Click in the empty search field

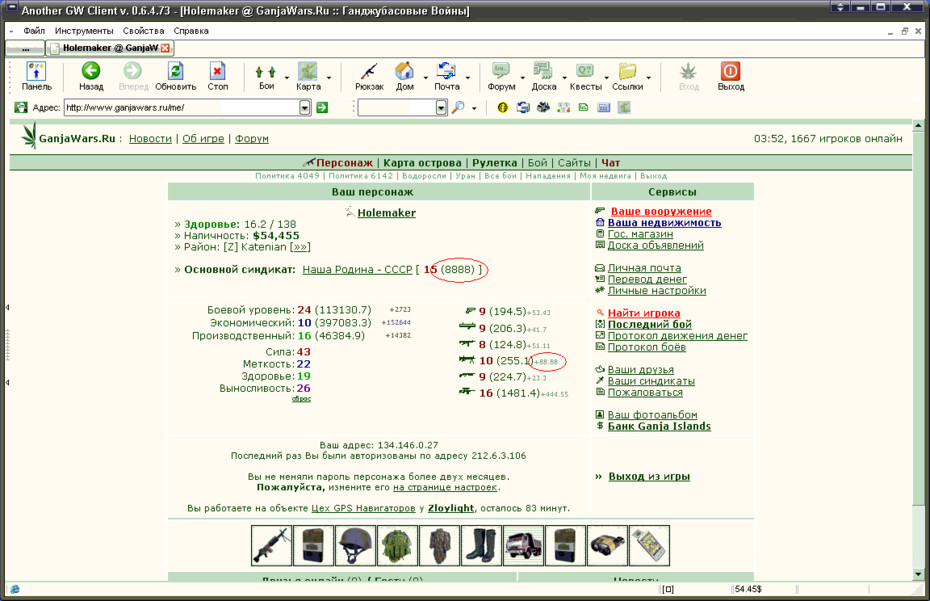(x=397, y=107)
